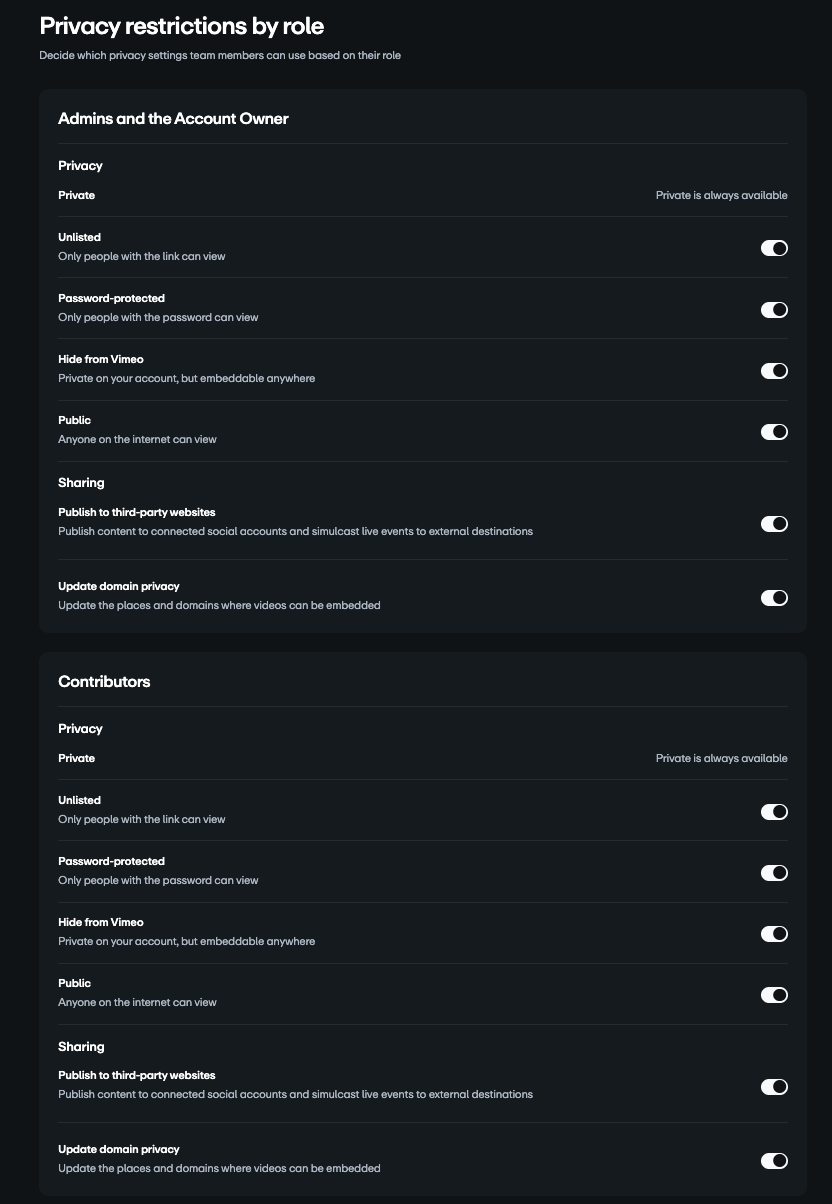
Task: Switch off Update domain privacy for Contributors
Action: (x=774, y=1161)
